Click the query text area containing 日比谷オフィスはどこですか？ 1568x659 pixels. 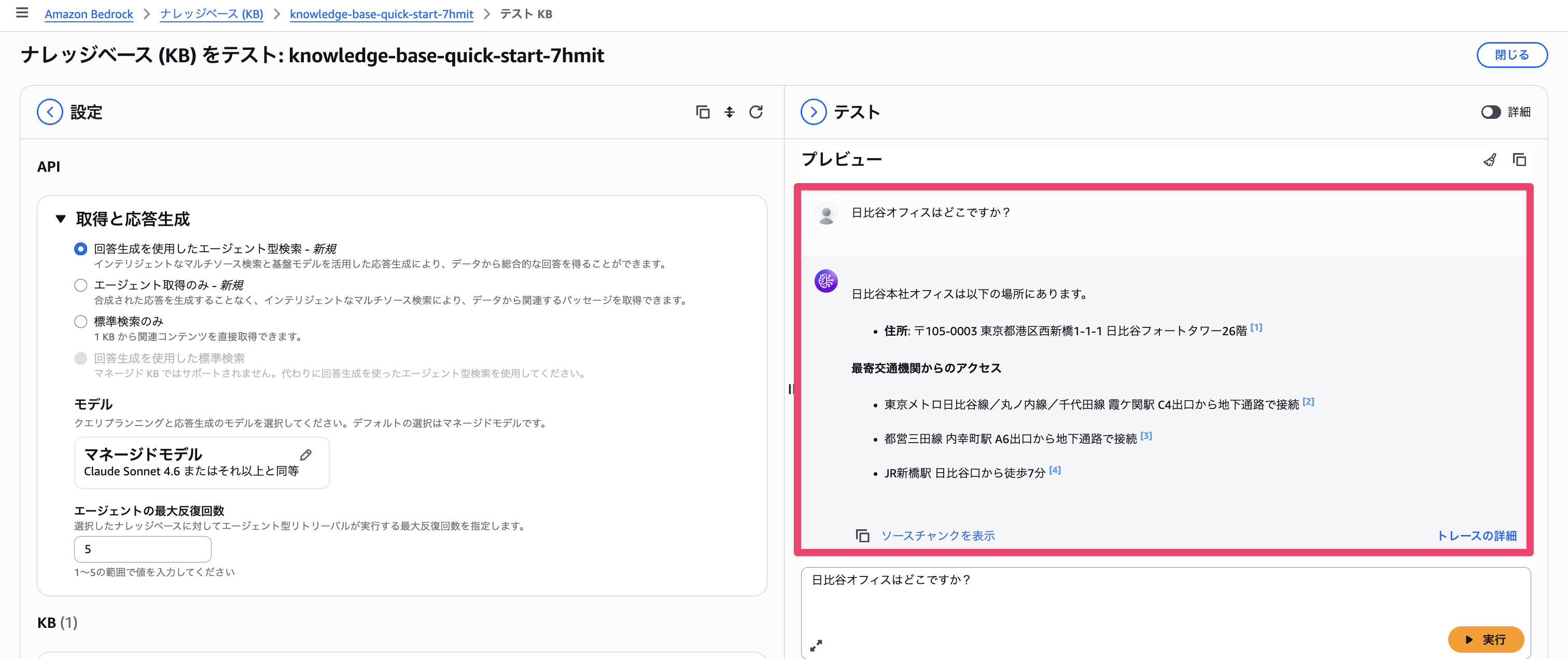(x=1166, y=612)
